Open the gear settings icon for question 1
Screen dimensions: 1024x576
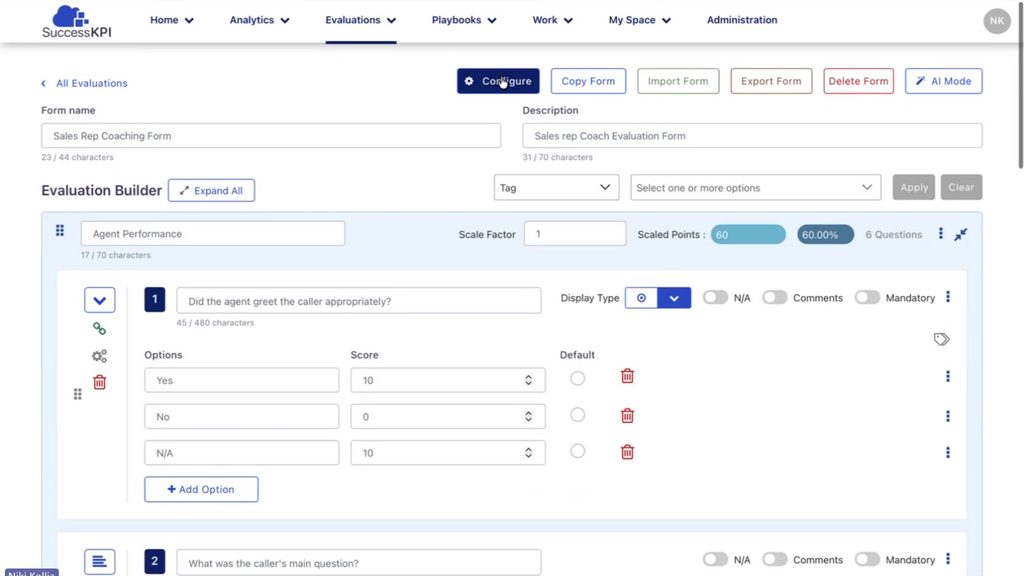pos(99,356)
